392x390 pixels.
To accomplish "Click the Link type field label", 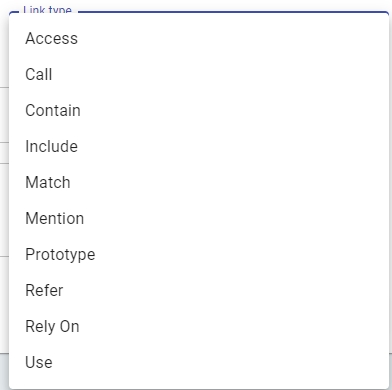I will pos(47,10).
